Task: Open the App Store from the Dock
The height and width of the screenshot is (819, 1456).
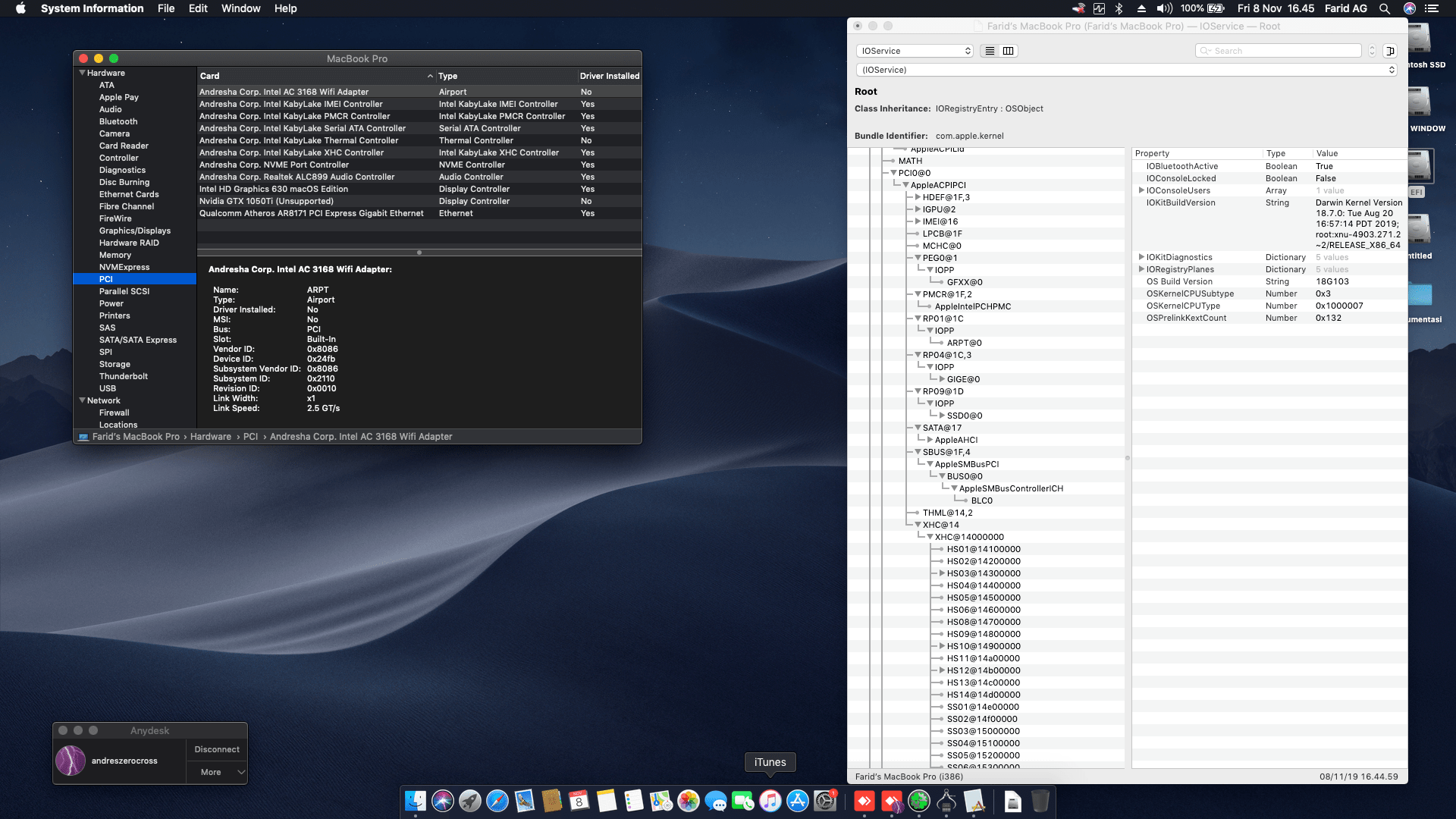Action: (x=796, y=801)
